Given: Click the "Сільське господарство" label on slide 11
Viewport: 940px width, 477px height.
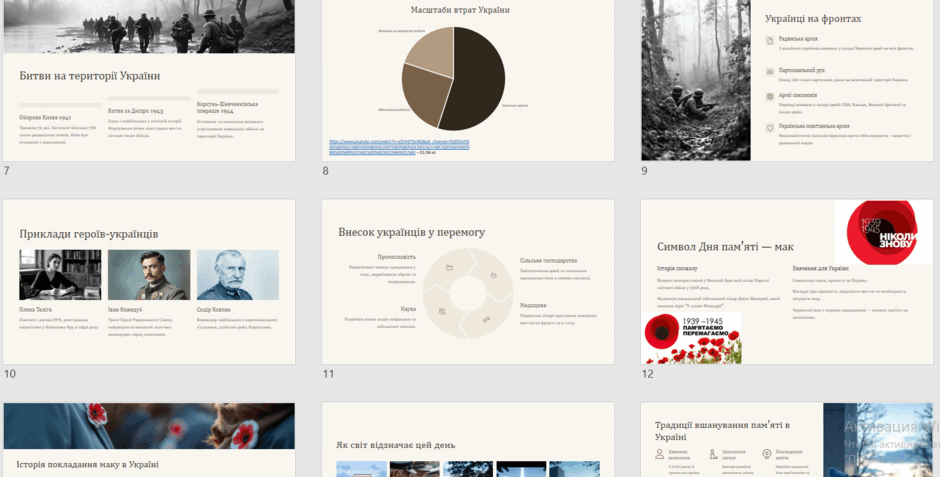Looking at the screenshot, I should tap(549, 261).
